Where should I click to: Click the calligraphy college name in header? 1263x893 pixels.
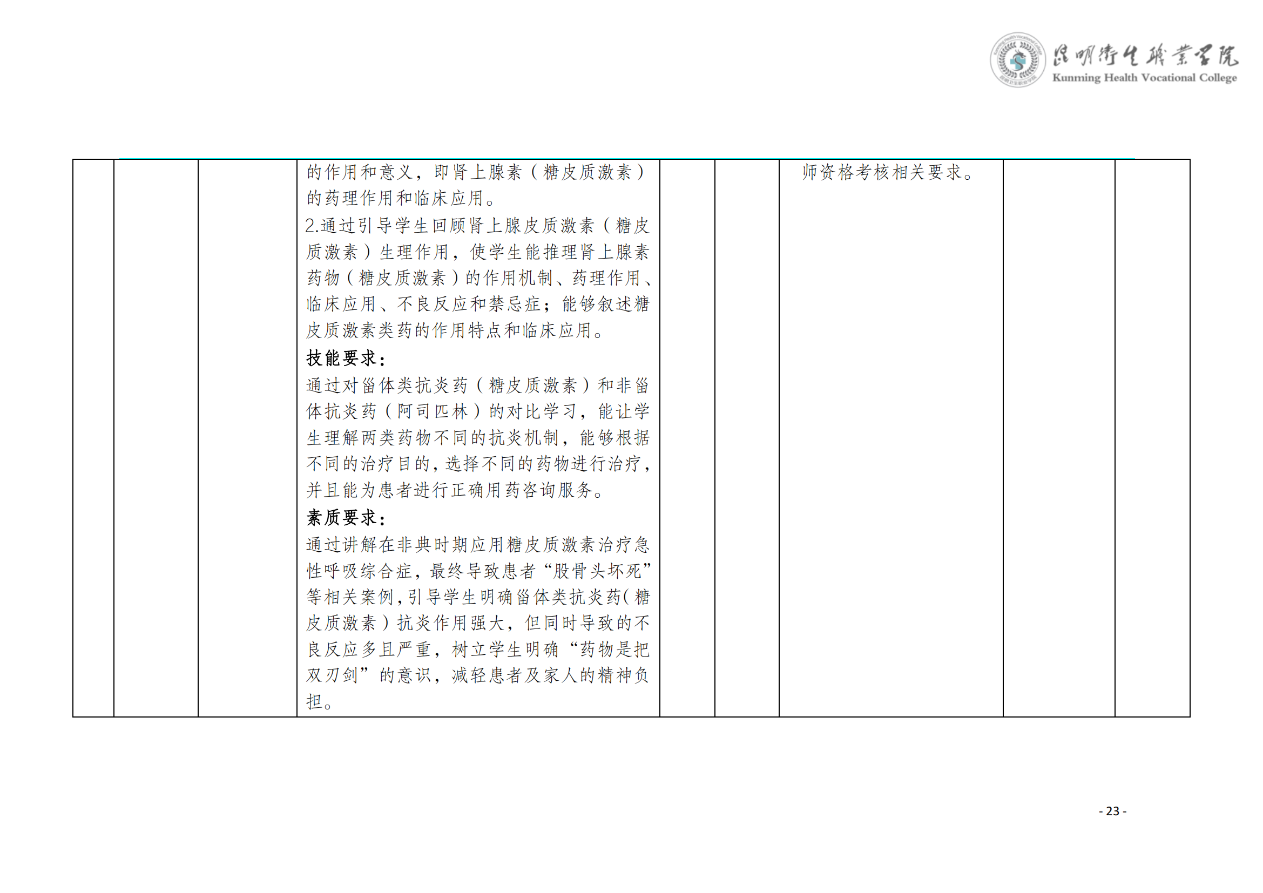pos(1145,54)
